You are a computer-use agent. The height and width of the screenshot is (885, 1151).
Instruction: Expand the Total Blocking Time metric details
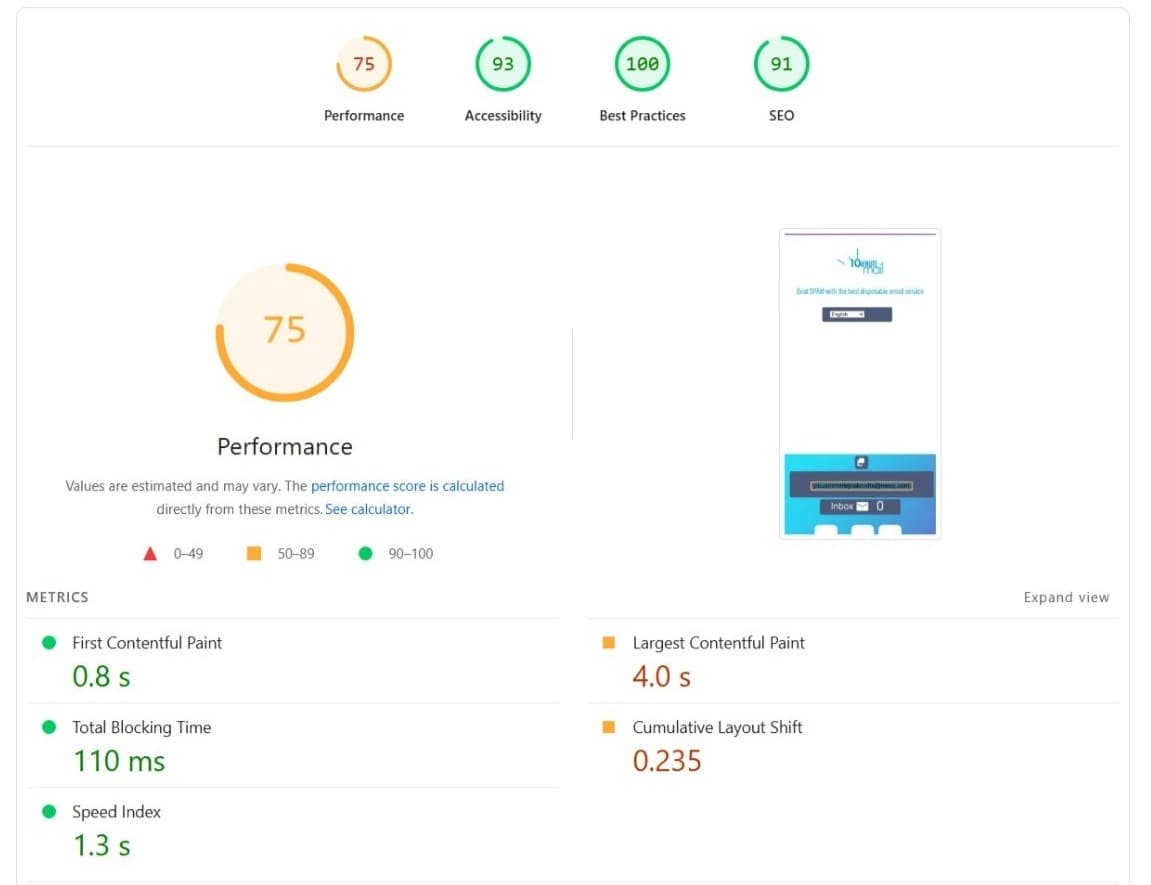pyautogui.click(x=140, y=727)
